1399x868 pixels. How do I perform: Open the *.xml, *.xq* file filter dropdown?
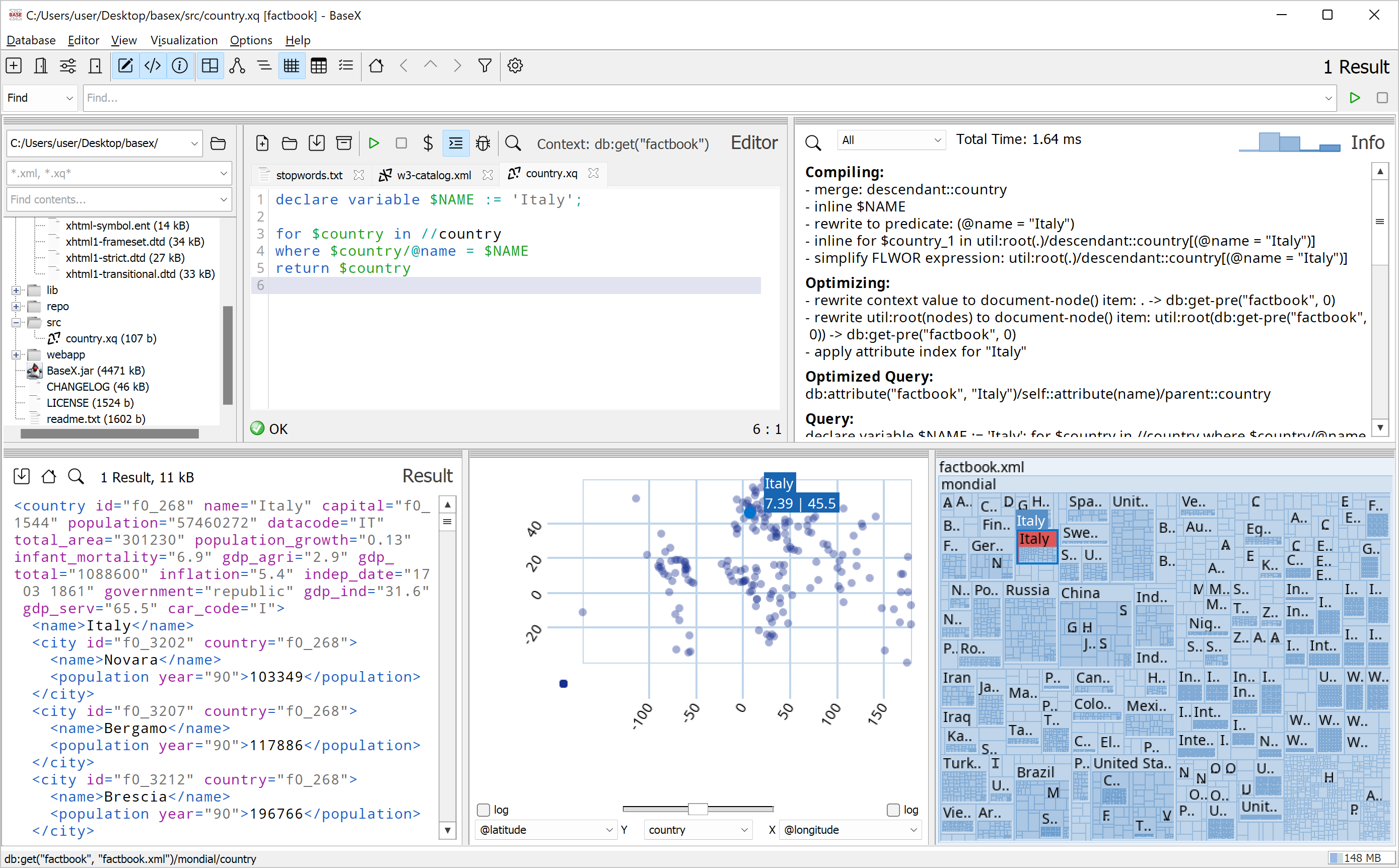tap(224, 173)
